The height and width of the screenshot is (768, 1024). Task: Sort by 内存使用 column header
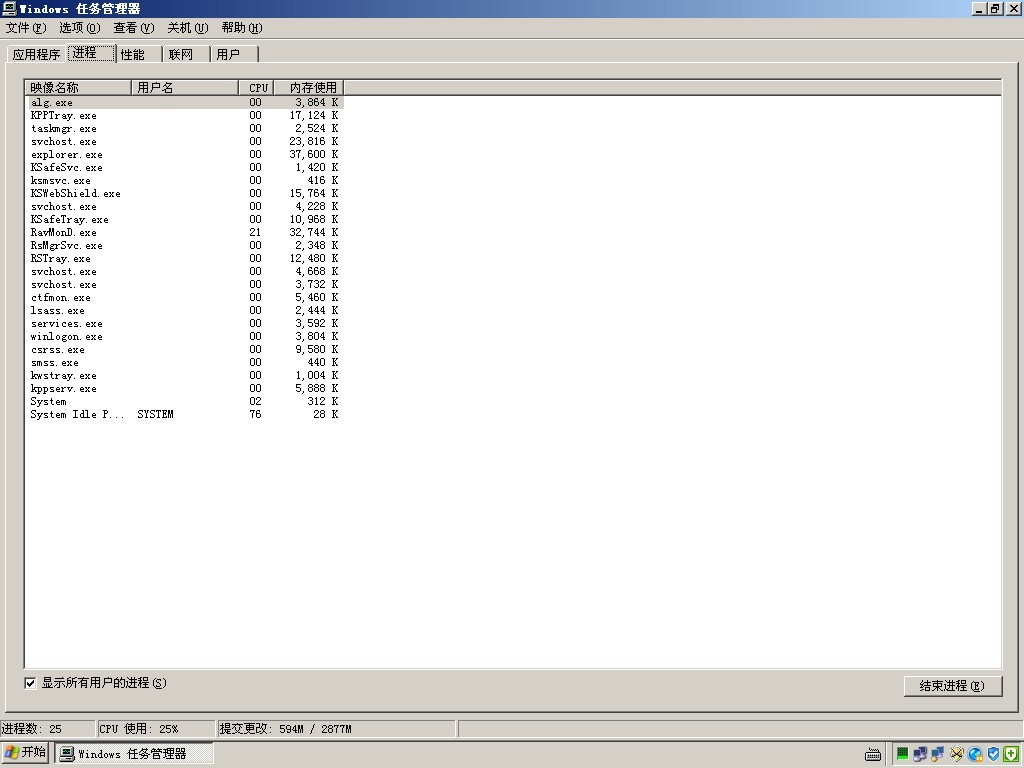click(309, 88)
